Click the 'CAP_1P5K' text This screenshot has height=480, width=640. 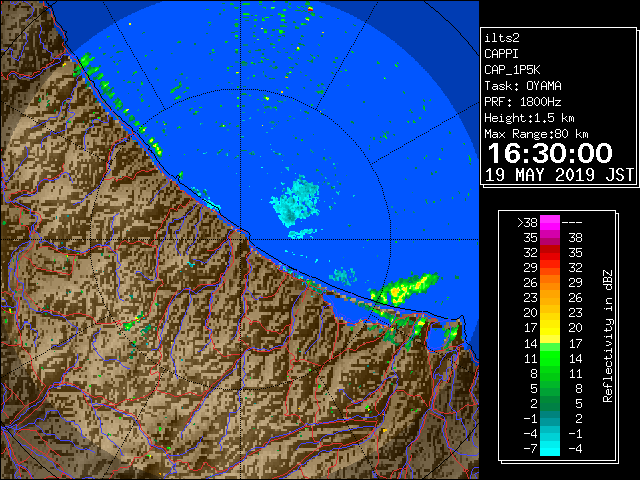[512, 70]
